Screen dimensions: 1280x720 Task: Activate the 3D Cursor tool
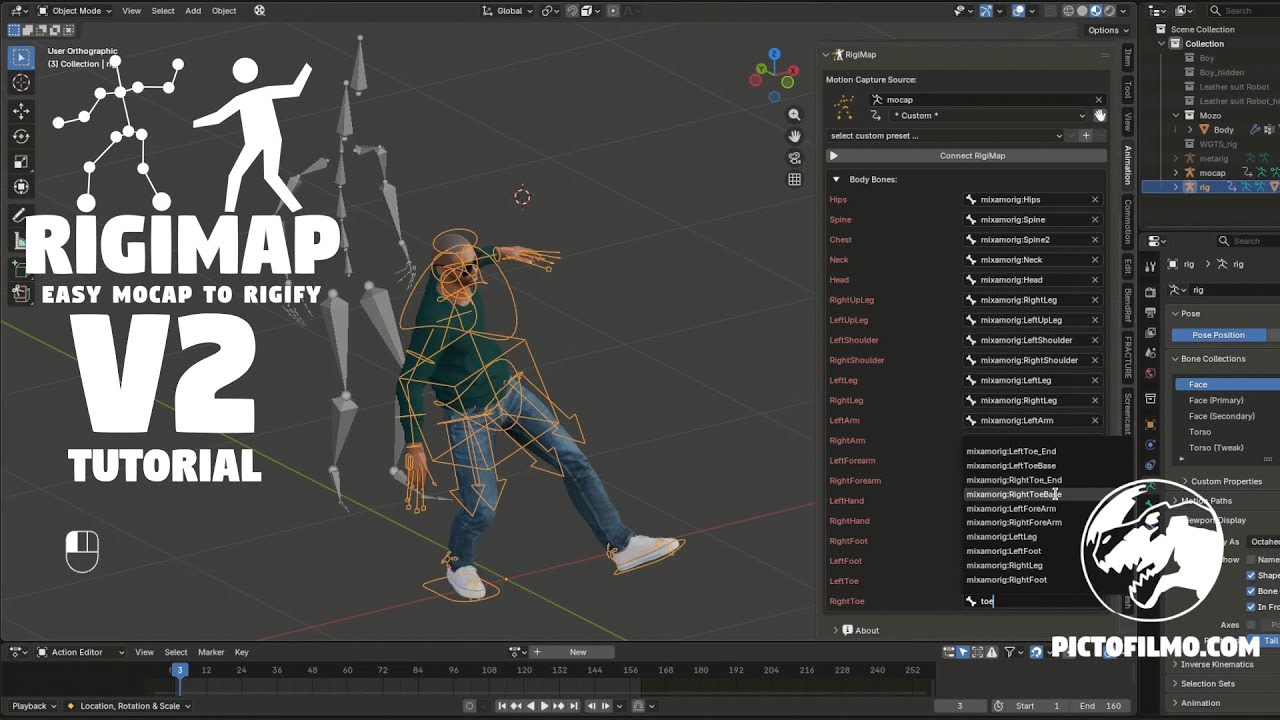point(21,83)
